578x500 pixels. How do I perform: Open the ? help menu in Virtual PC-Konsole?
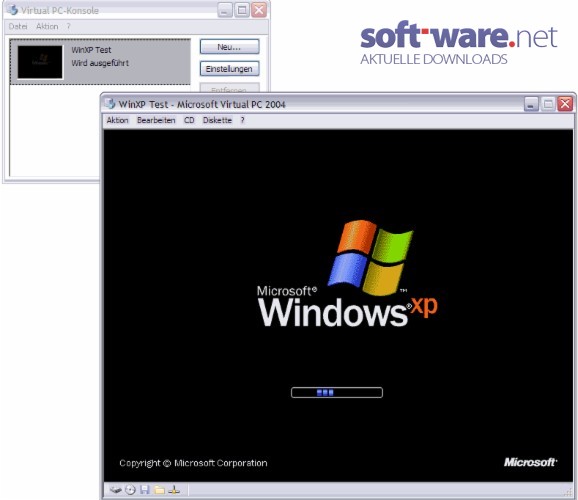tap(69, 26)
